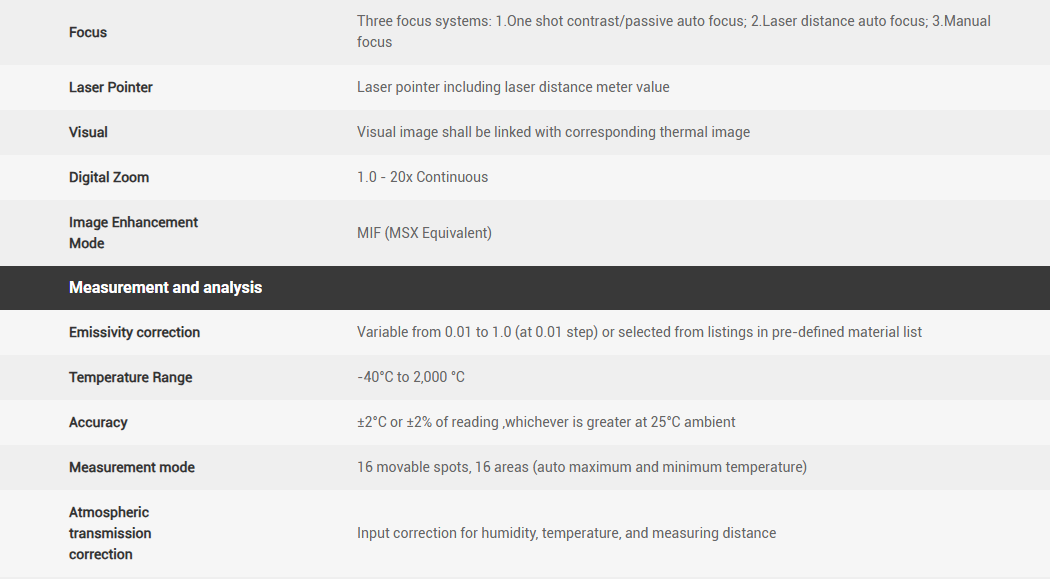Click the three focus systems description text
1050x579 pixels.
point(673,32)
